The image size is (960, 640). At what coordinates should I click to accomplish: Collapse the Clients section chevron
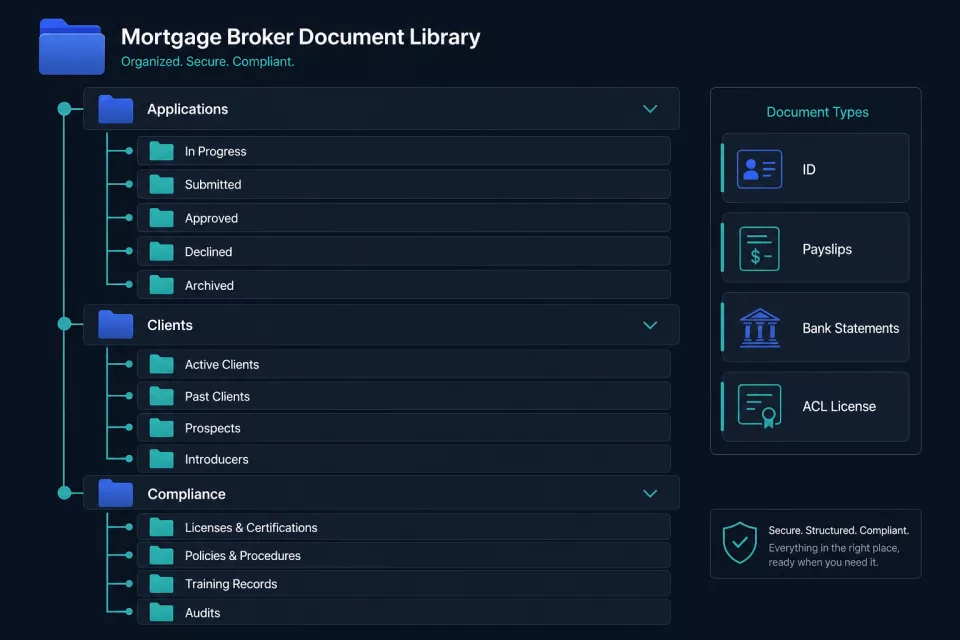(650, 325)
